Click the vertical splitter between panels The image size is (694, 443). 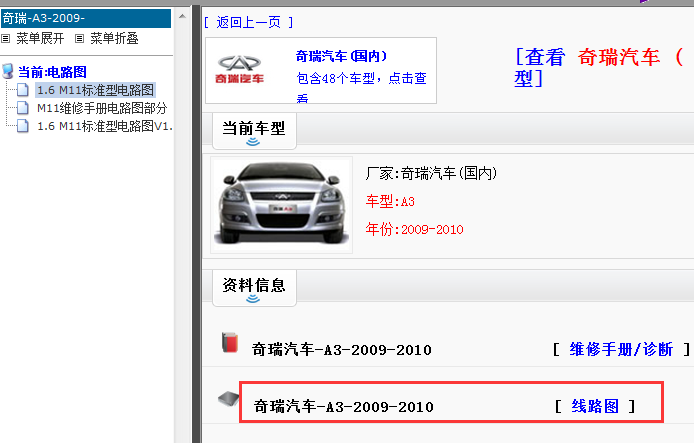tap(197, 224)
